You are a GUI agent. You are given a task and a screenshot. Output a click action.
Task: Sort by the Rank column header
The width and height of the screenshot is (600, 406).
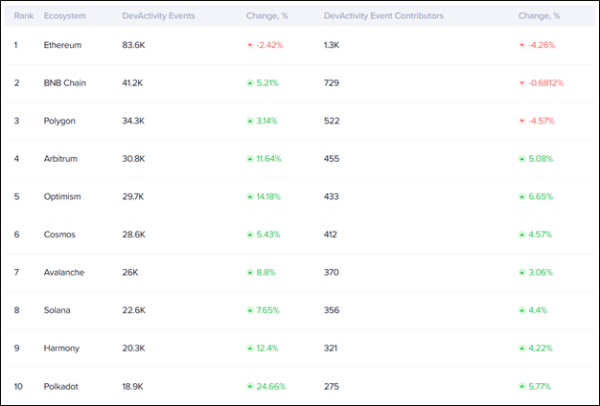tap(23, 17)
